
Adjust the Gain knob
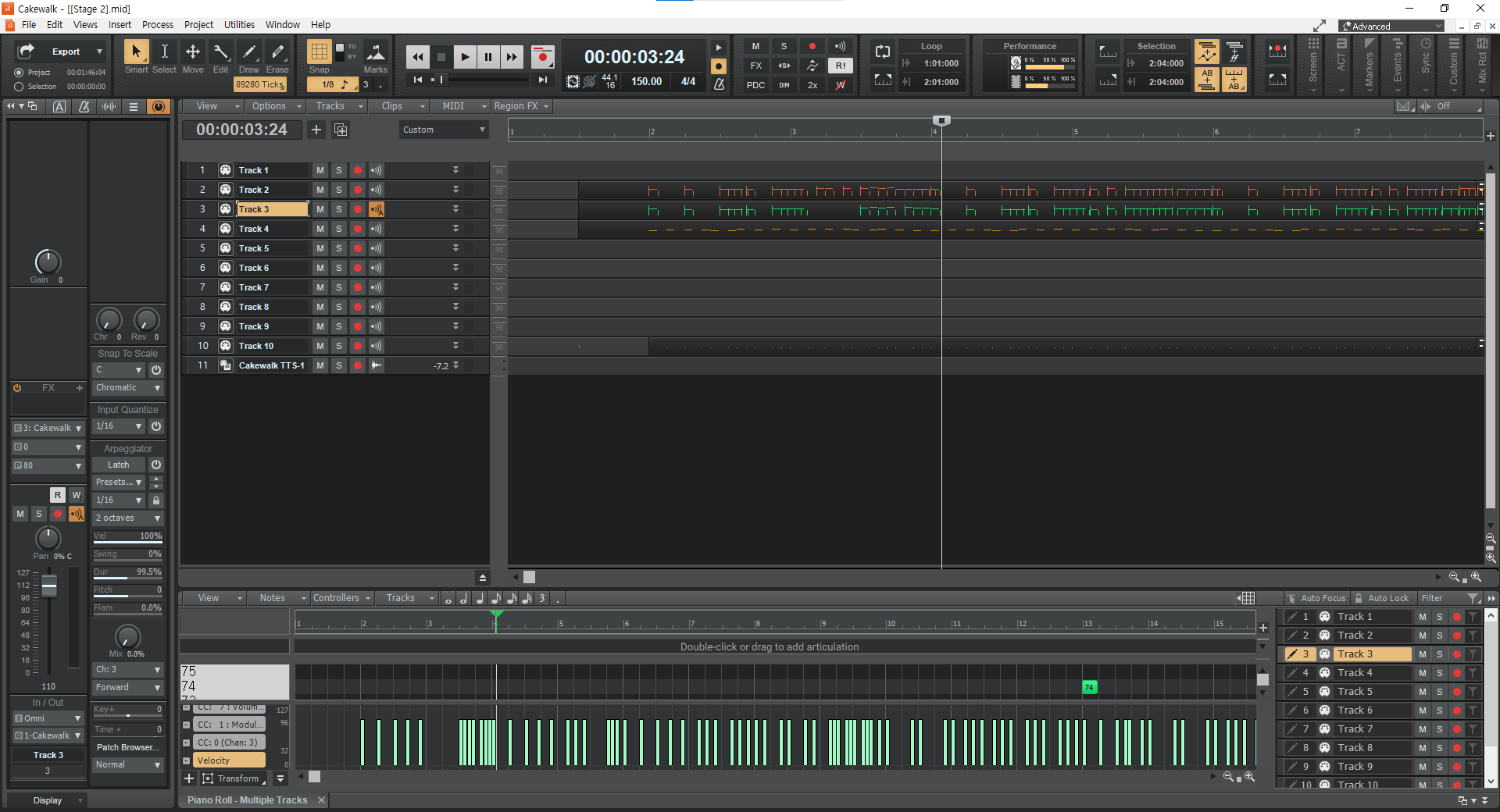point(48,262)
